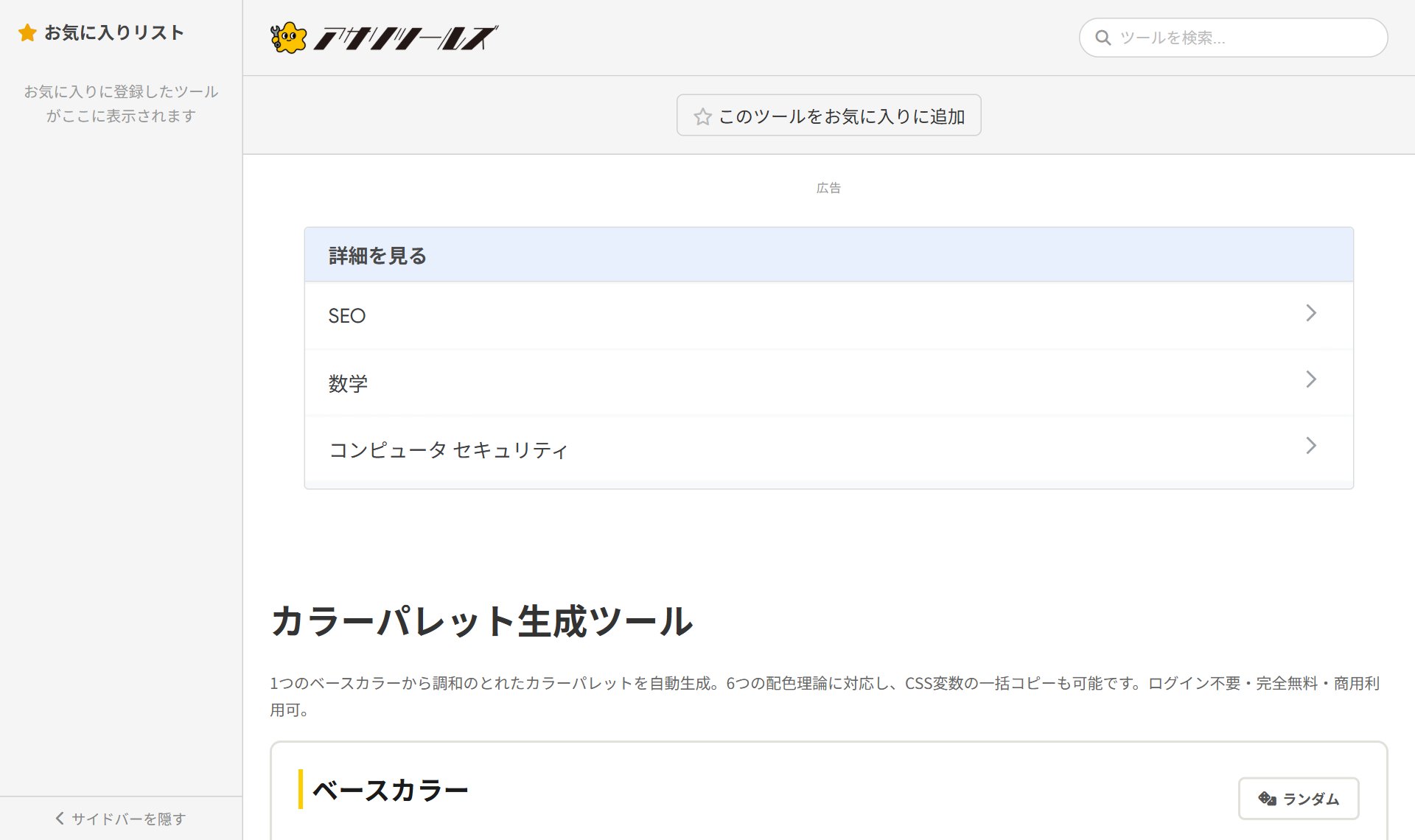Click the magnifier icon in search box

click(1103, 38)
